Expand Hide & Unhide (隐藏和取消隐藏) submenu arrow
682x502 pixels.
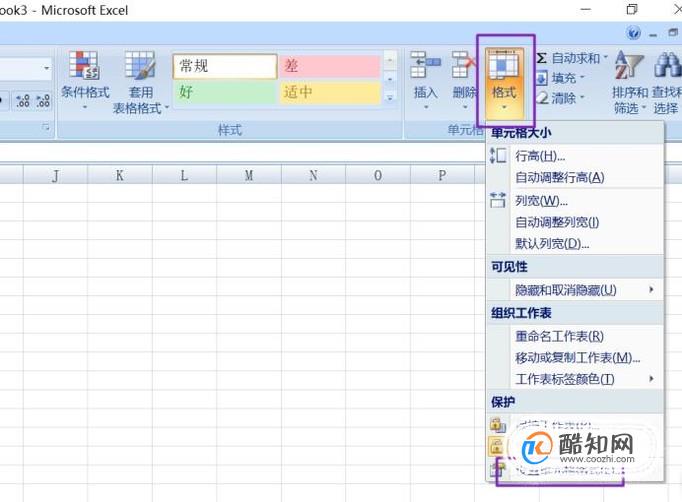pos(651,289)
